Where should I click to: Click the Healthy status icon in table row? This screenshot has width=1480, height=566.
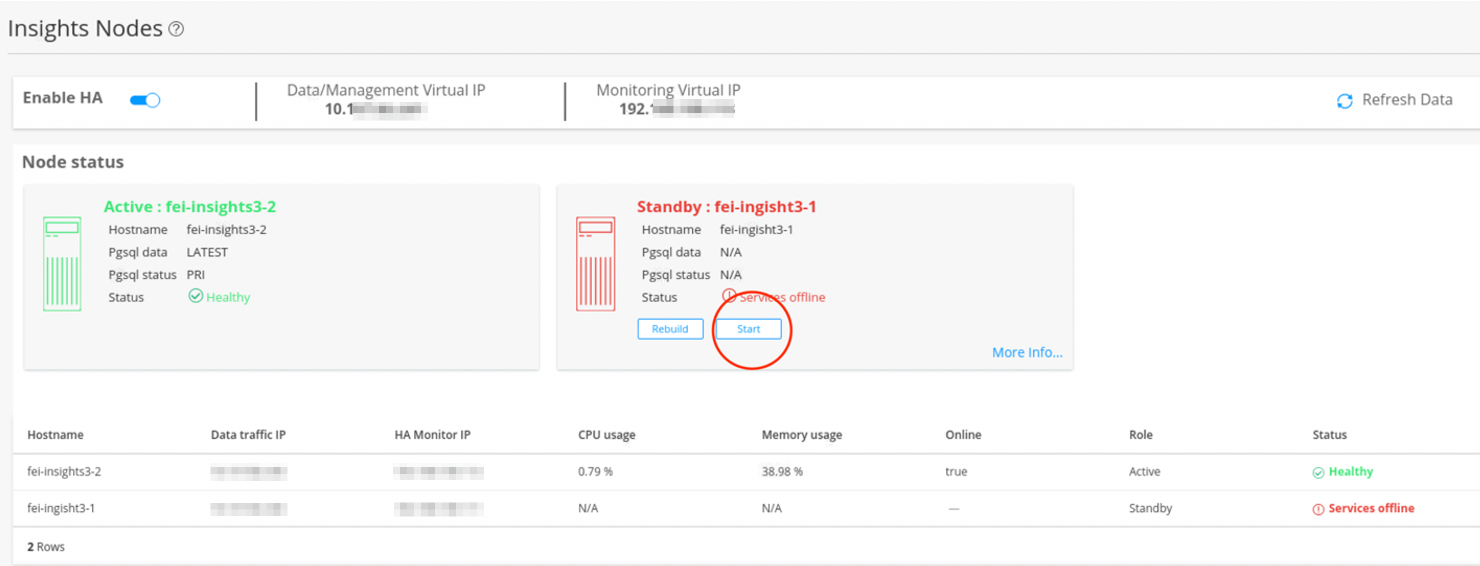pos(1318,473)
